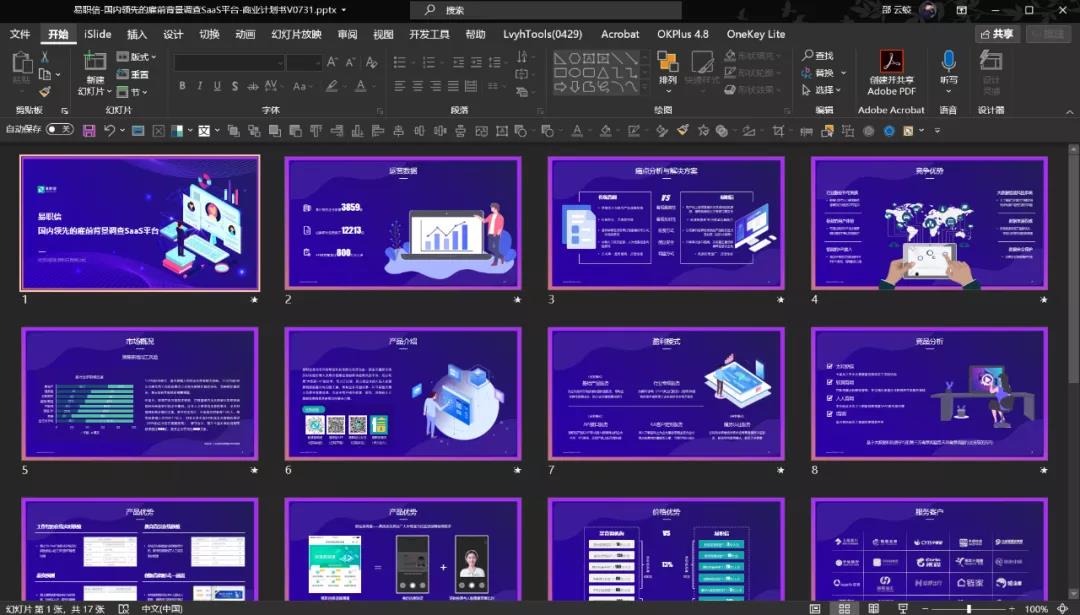Click the zoom slider handle
The width and height of the screenshot is (1080, 615).
tap(969, 609)
